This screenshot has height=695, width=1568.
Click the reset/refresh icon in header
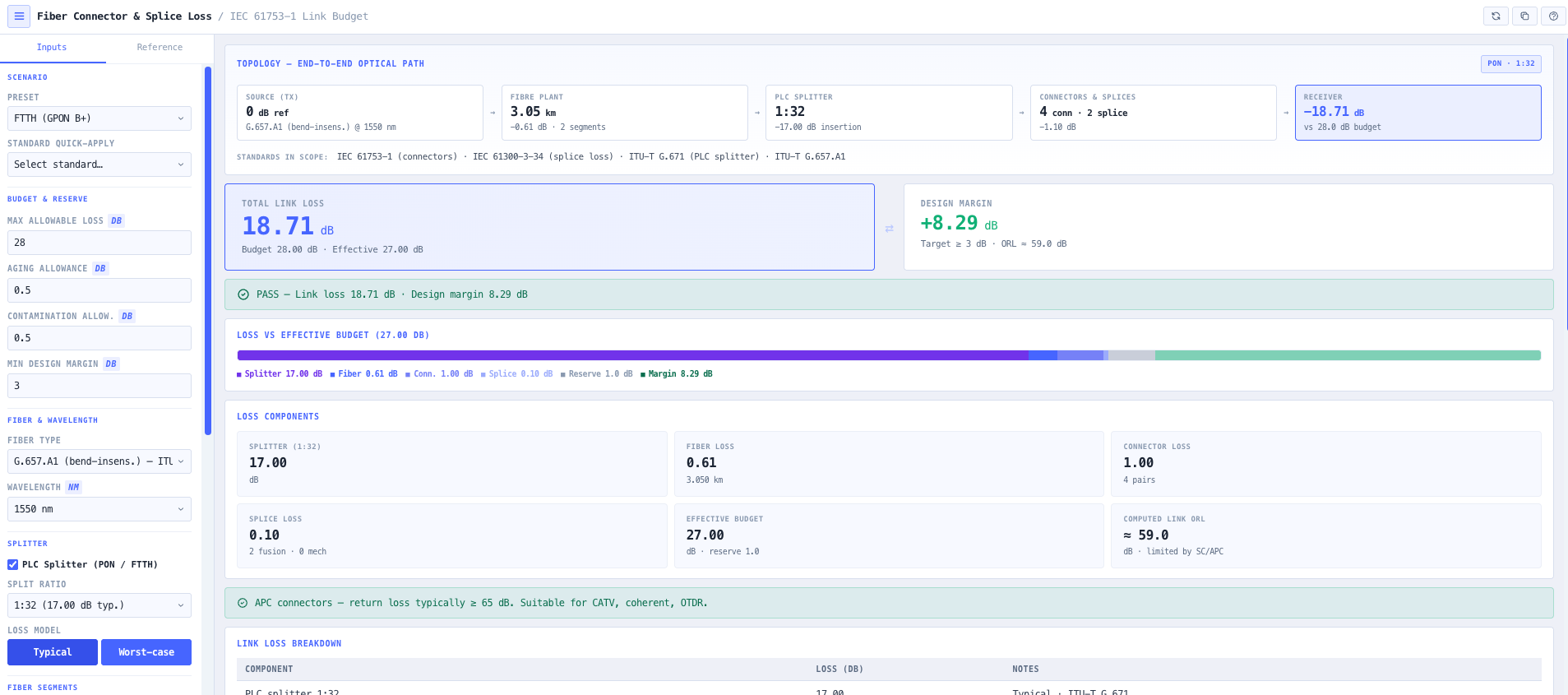click(x=1496, y=16)
